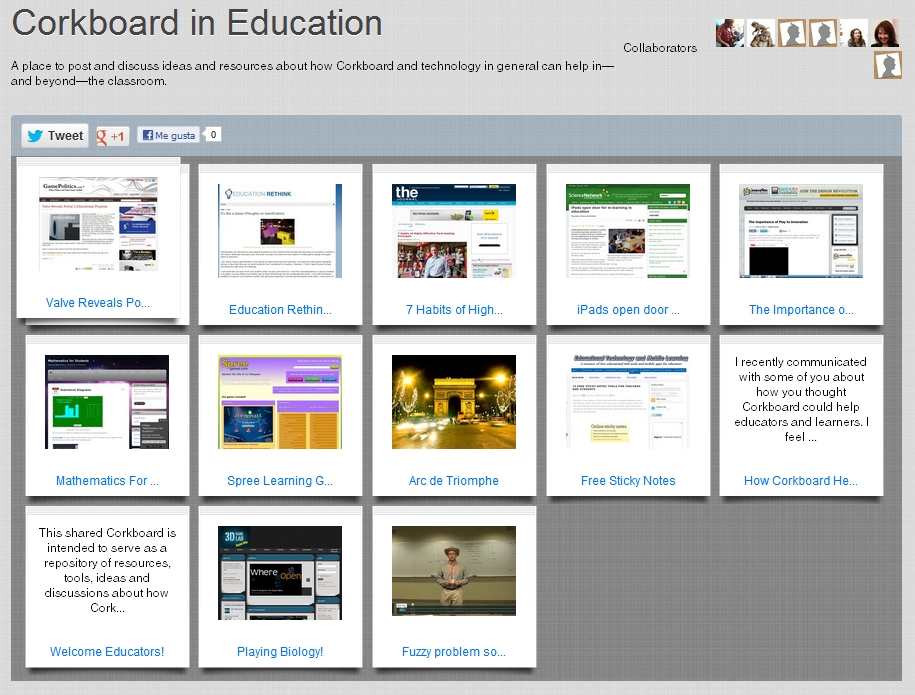Click the Facebook like count bubble
This screenshot has width=915, height=695.
[x=213, y=134]
